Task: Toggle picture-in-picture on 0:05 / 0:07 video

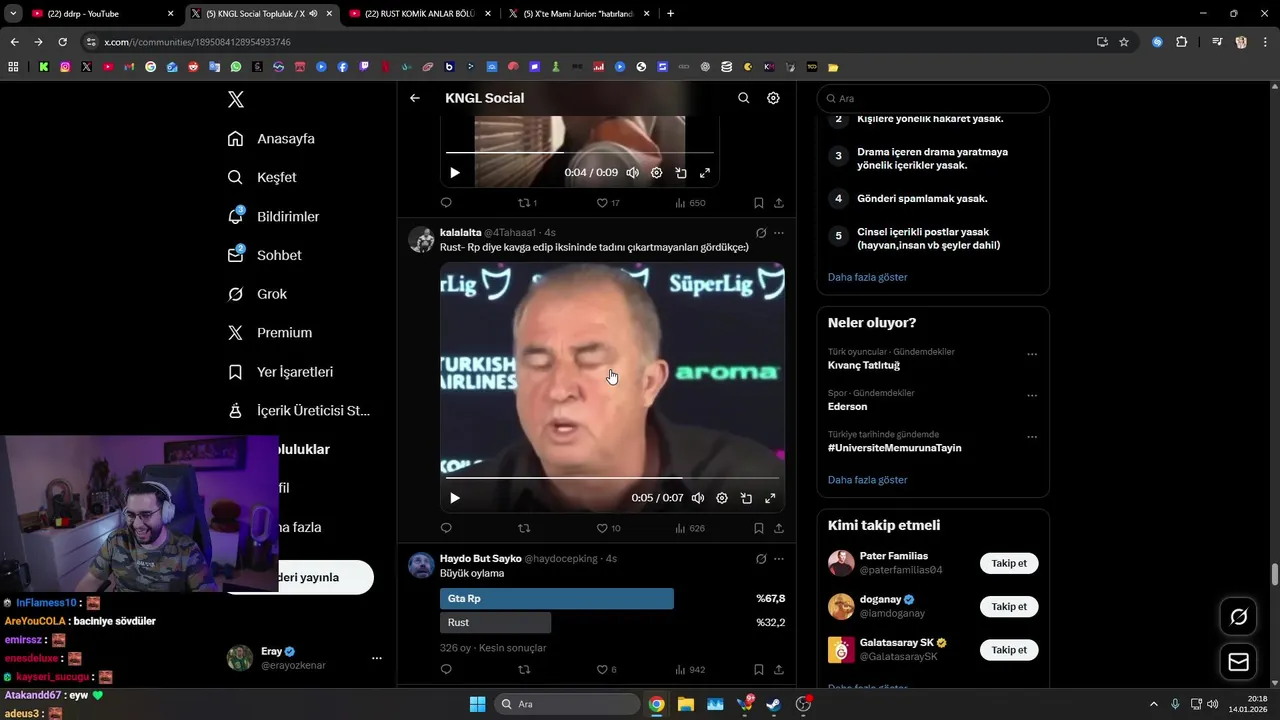Action: pyautogui.click(x=746, y=498)
